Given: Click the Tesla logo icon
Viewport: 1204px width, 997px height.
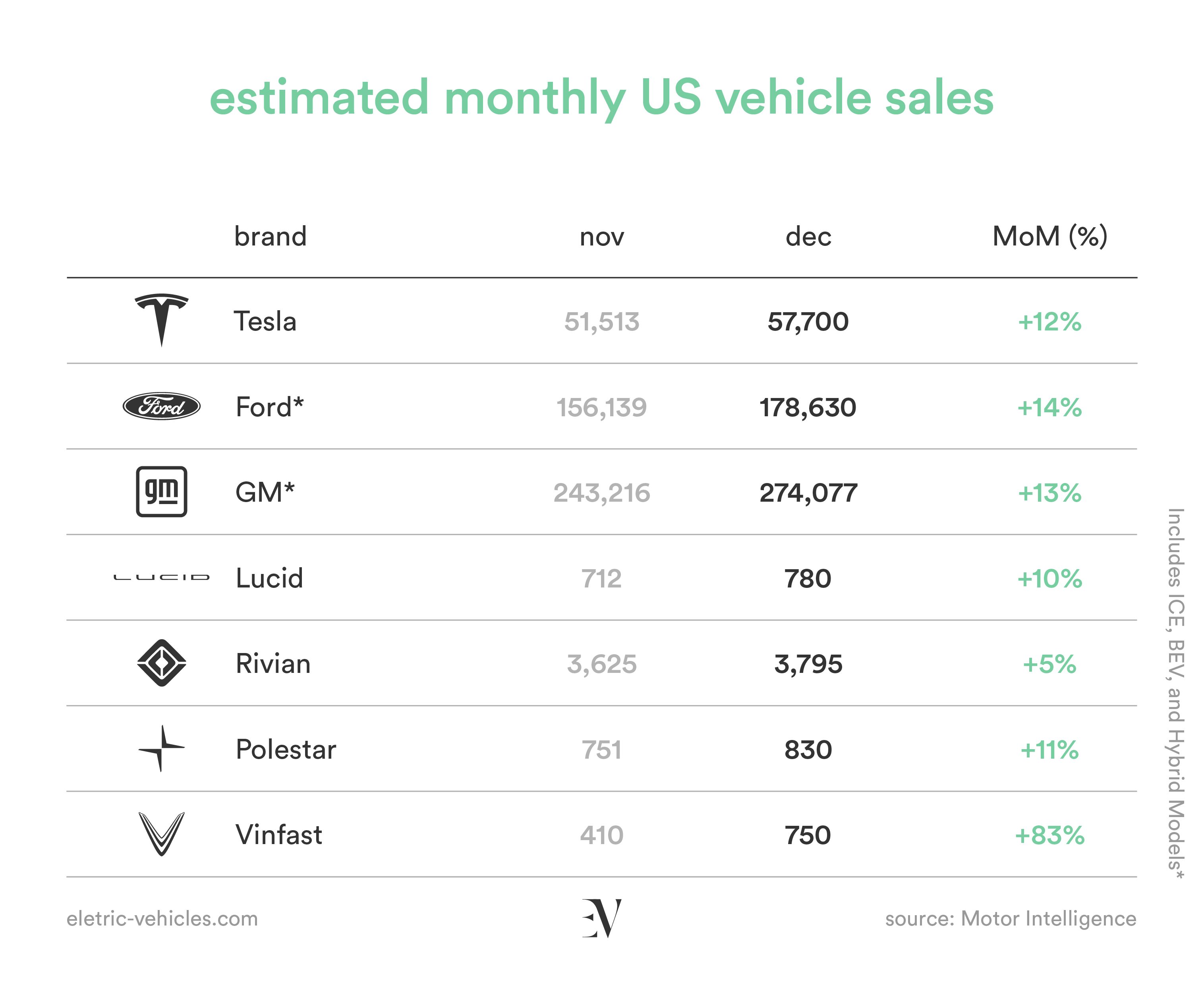Looking at the screenshot, I should pyautogui.click(x=161, y=320).
